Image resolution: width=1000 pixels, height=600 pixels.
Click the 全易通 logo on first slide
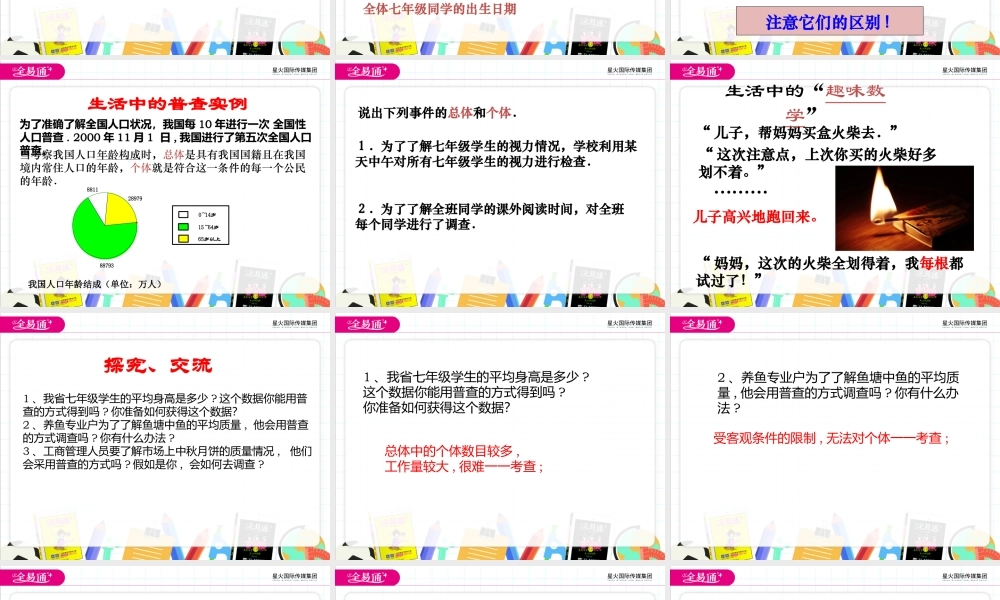tap(32, 72)
